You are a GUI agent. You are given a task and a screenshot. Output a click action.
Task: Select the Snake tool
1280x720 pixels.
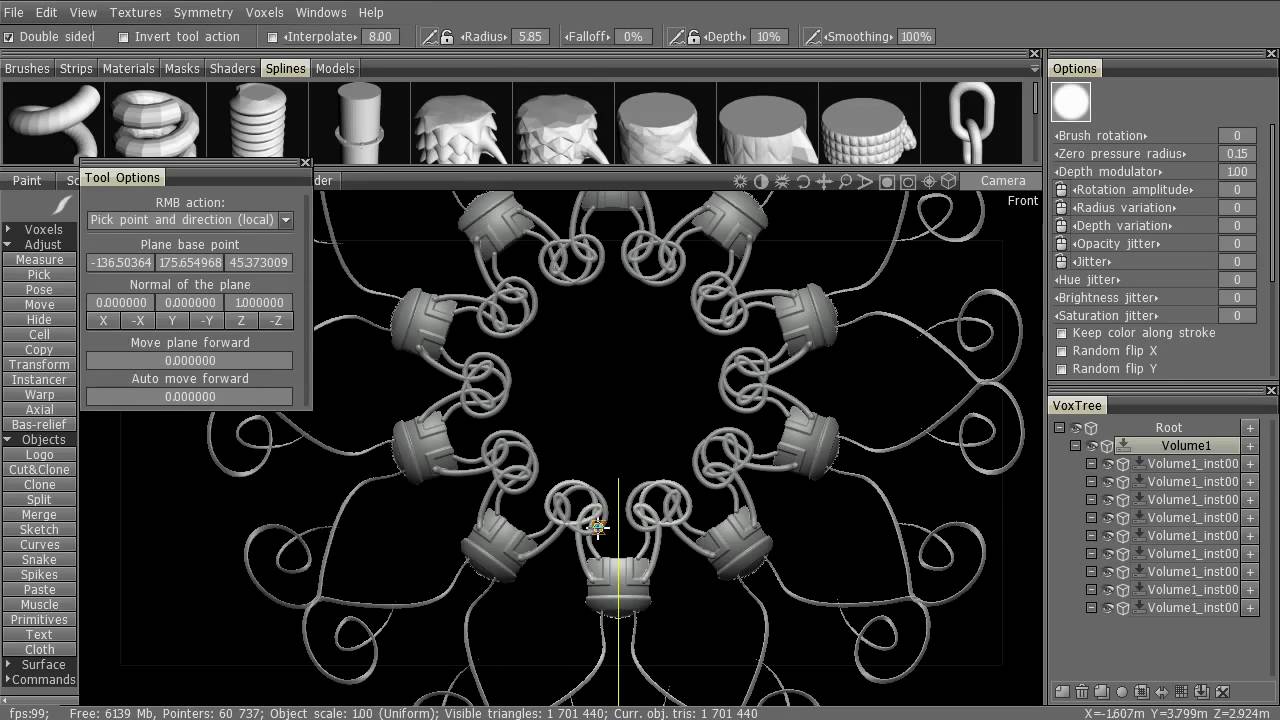pyautogui.click(x=39, y=559)
